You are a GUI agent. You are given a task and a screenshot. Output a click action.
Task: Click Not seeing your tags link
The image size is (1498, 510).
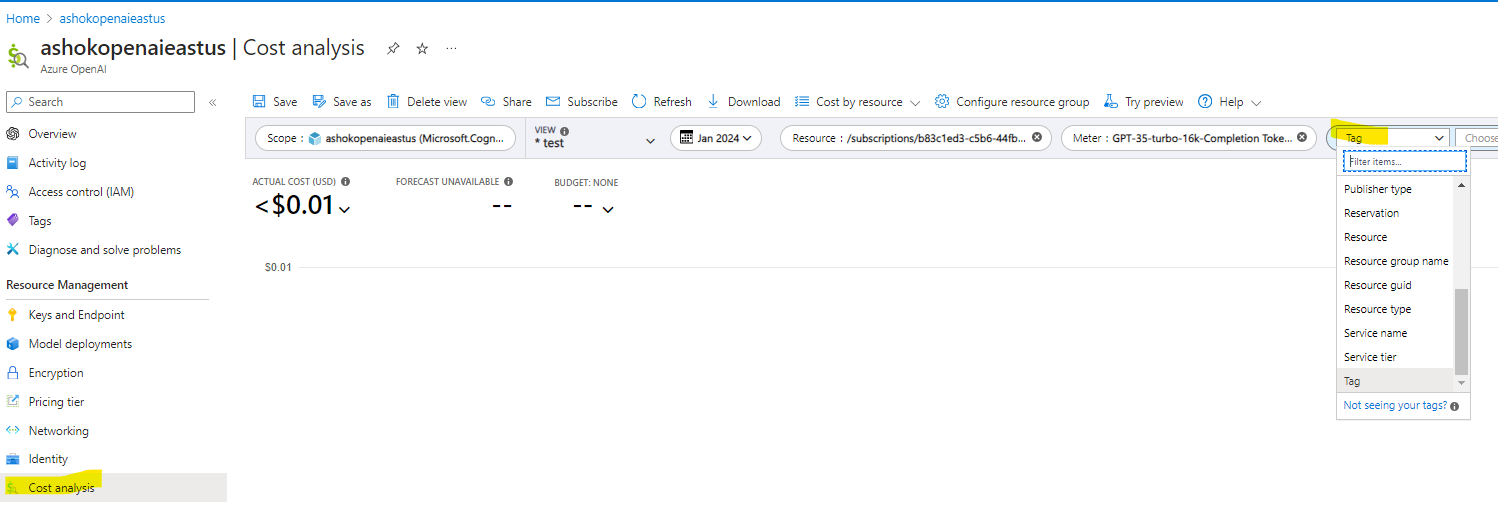pyautogui.click(x=1395, y=406)
